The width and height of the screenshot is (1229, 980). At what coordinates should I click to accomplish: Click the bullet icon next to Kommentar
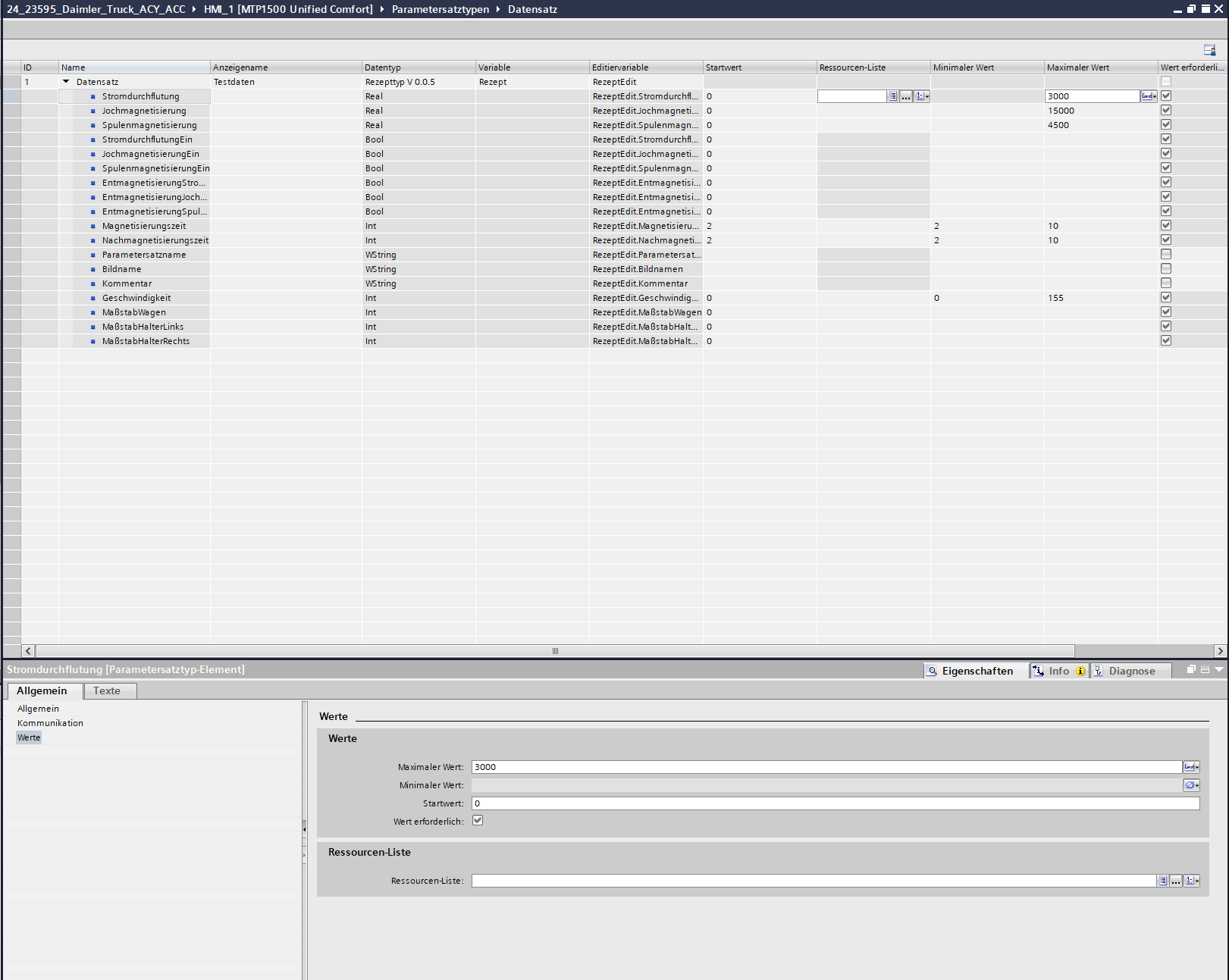coord(93,283)
